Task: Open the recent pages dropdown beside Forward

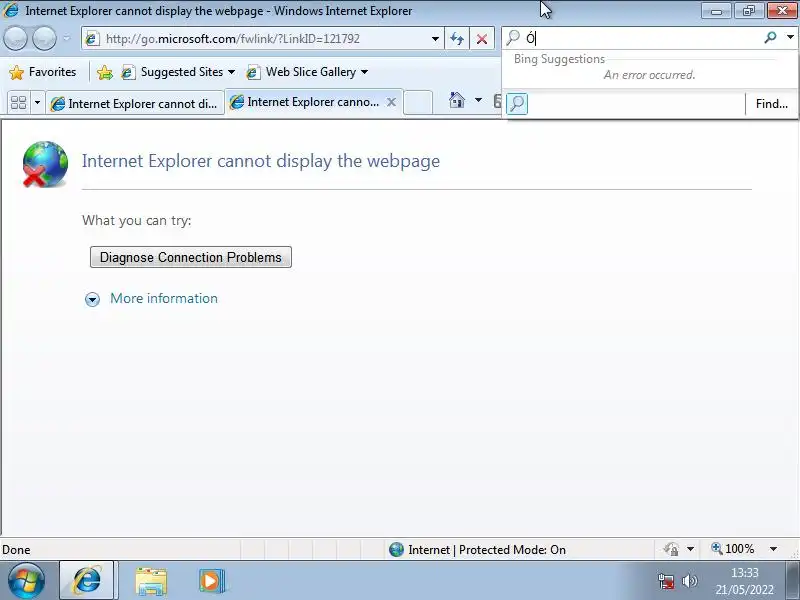Action: coord(66,38)
